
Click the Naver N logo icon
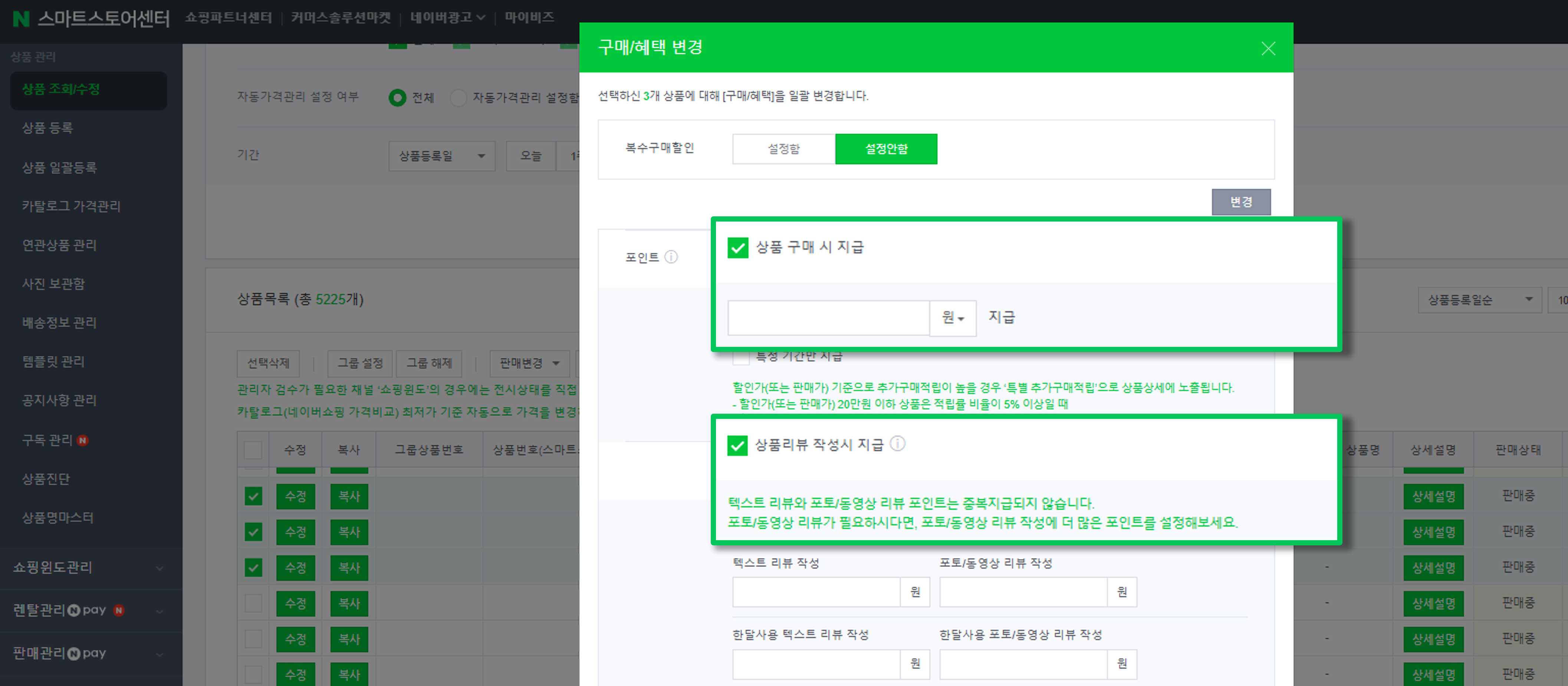tap(21, 18)
